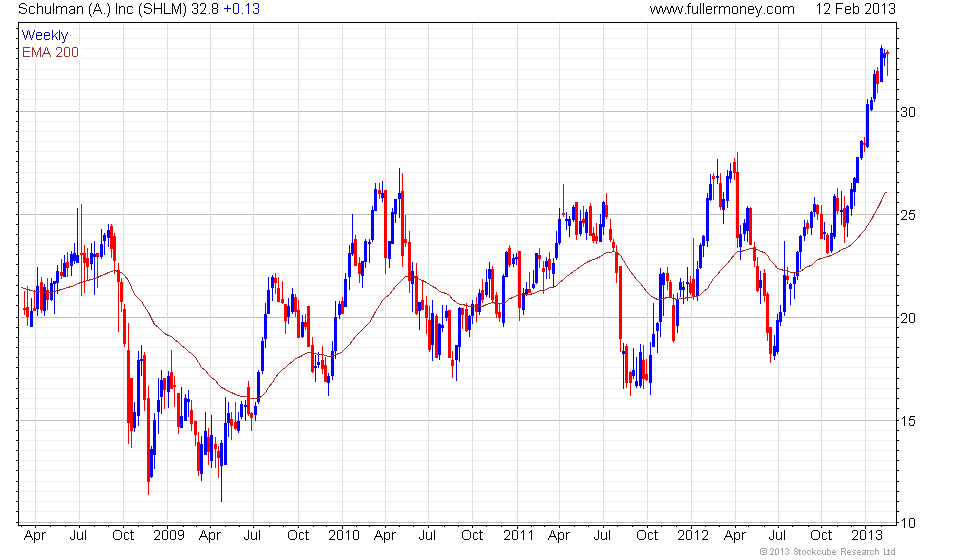
Task: Click the EMA 200 legend label
Action: (x=50, y=52)
